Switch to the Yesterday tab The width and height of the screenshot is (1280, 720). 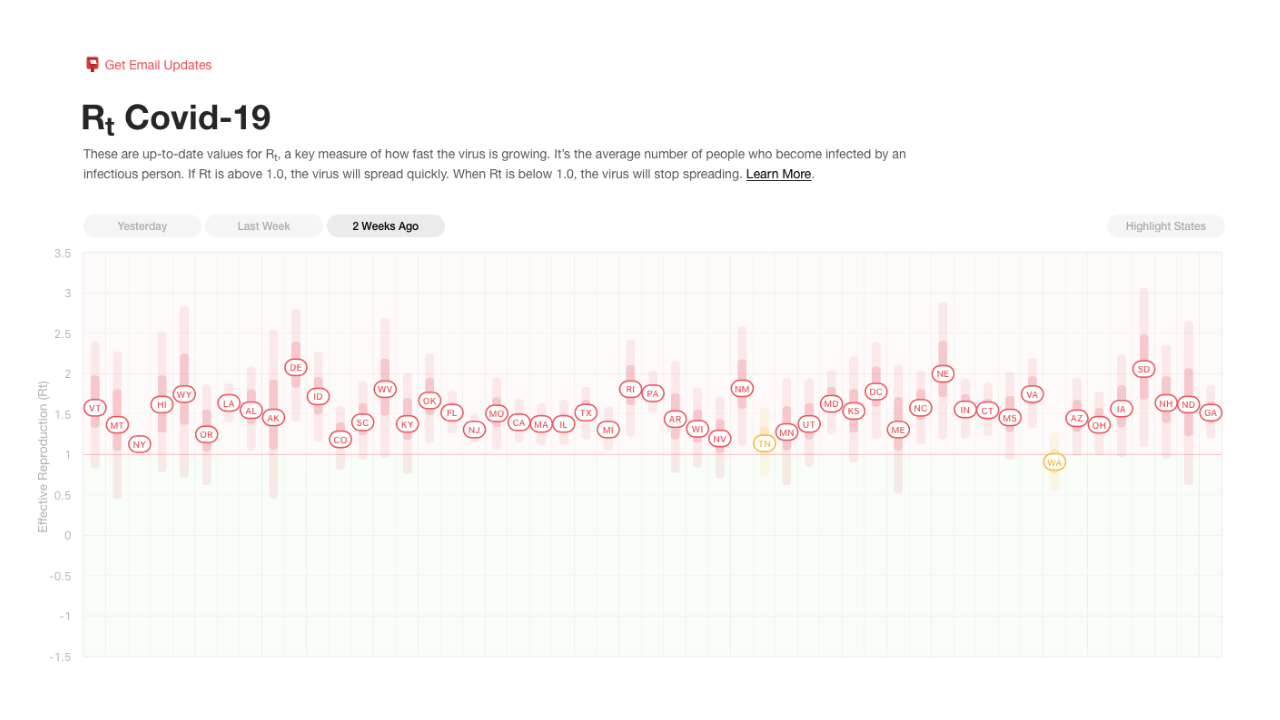[142, 226]
